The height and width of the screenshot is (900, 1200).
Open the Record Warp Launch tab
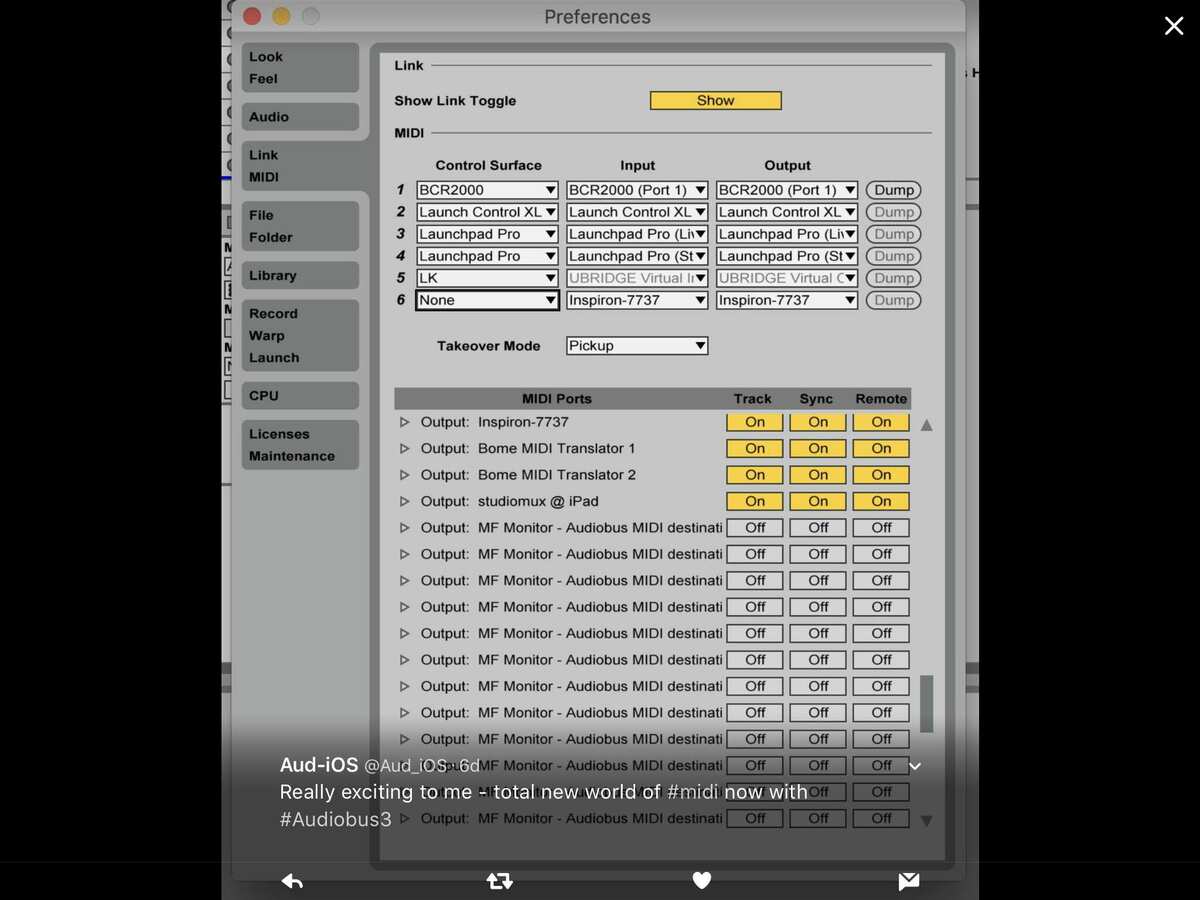300,336
